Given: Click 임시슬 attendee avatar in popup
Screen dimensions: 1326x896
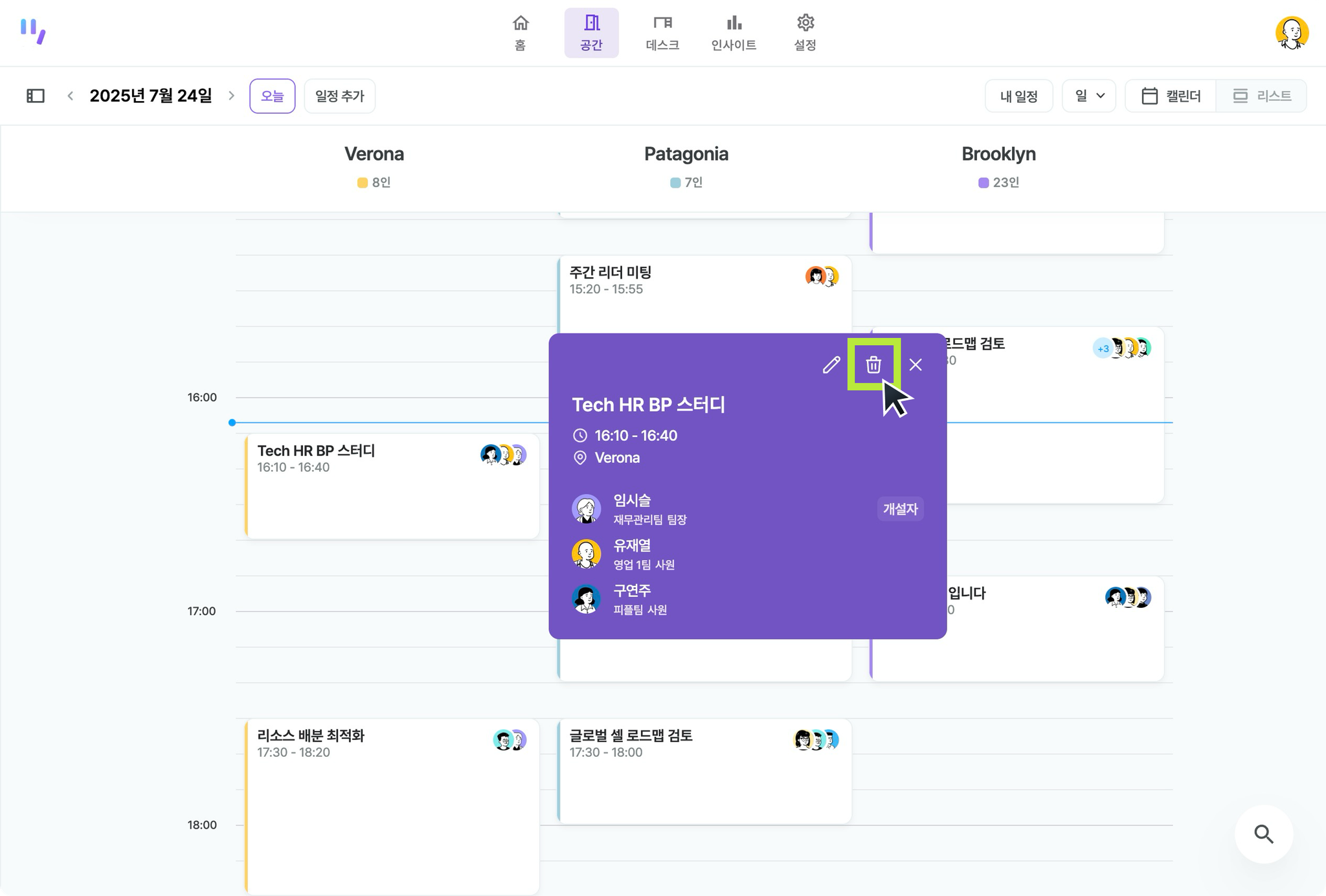Looking at the screenshot, I should (586, 509).
